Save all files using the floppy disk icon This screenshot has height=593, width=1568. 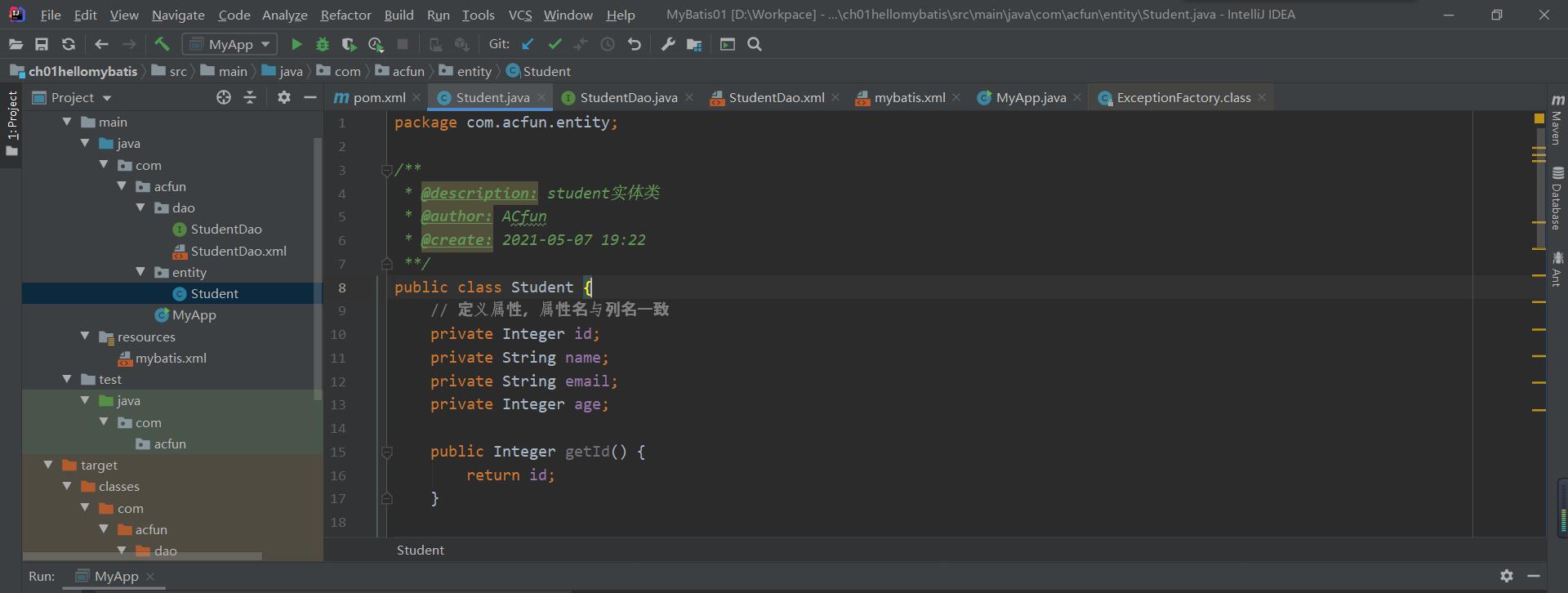click(x=42, y=44)
